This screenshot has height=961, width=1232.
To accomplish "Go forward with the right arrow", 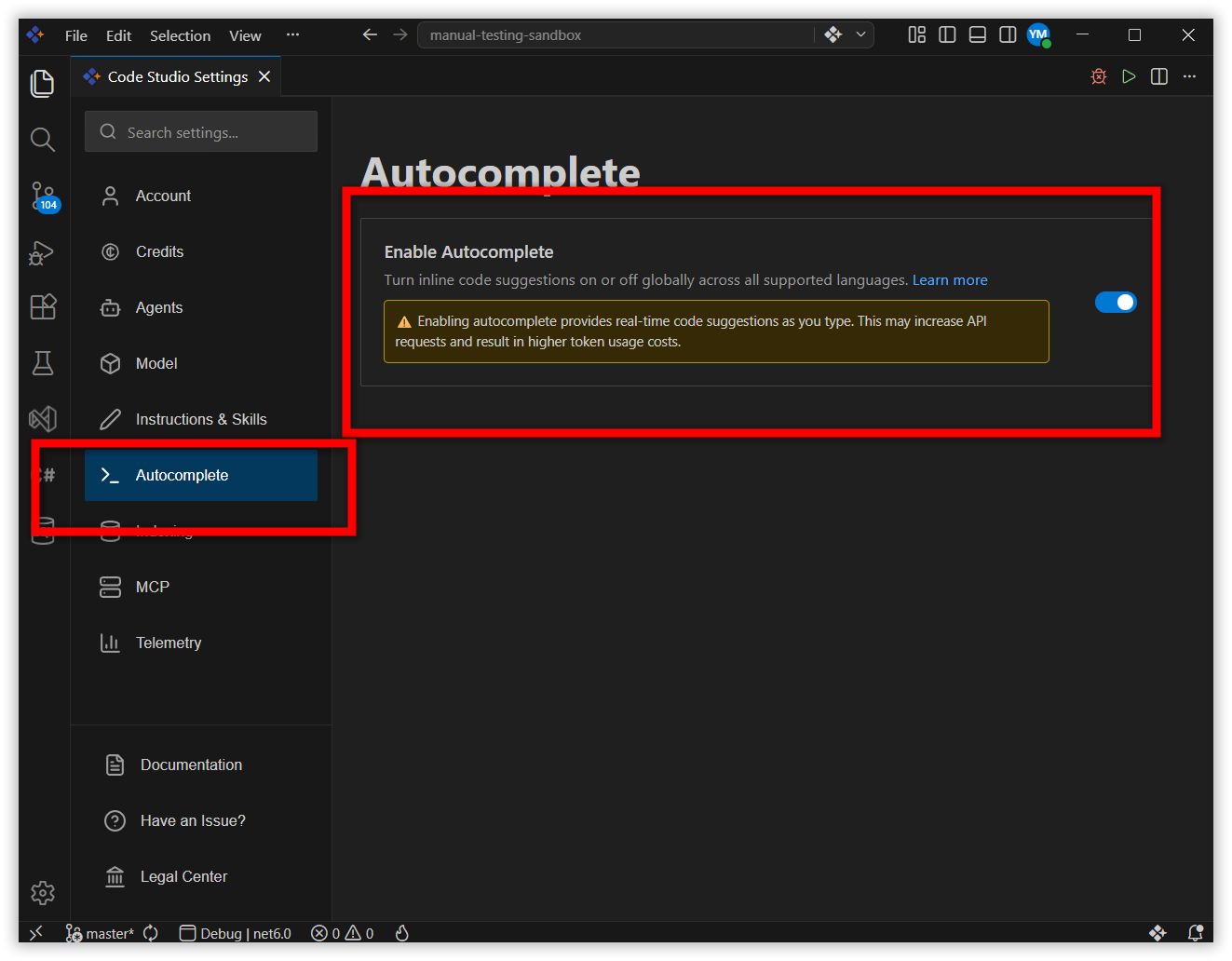I will click(x=400, y=34).
